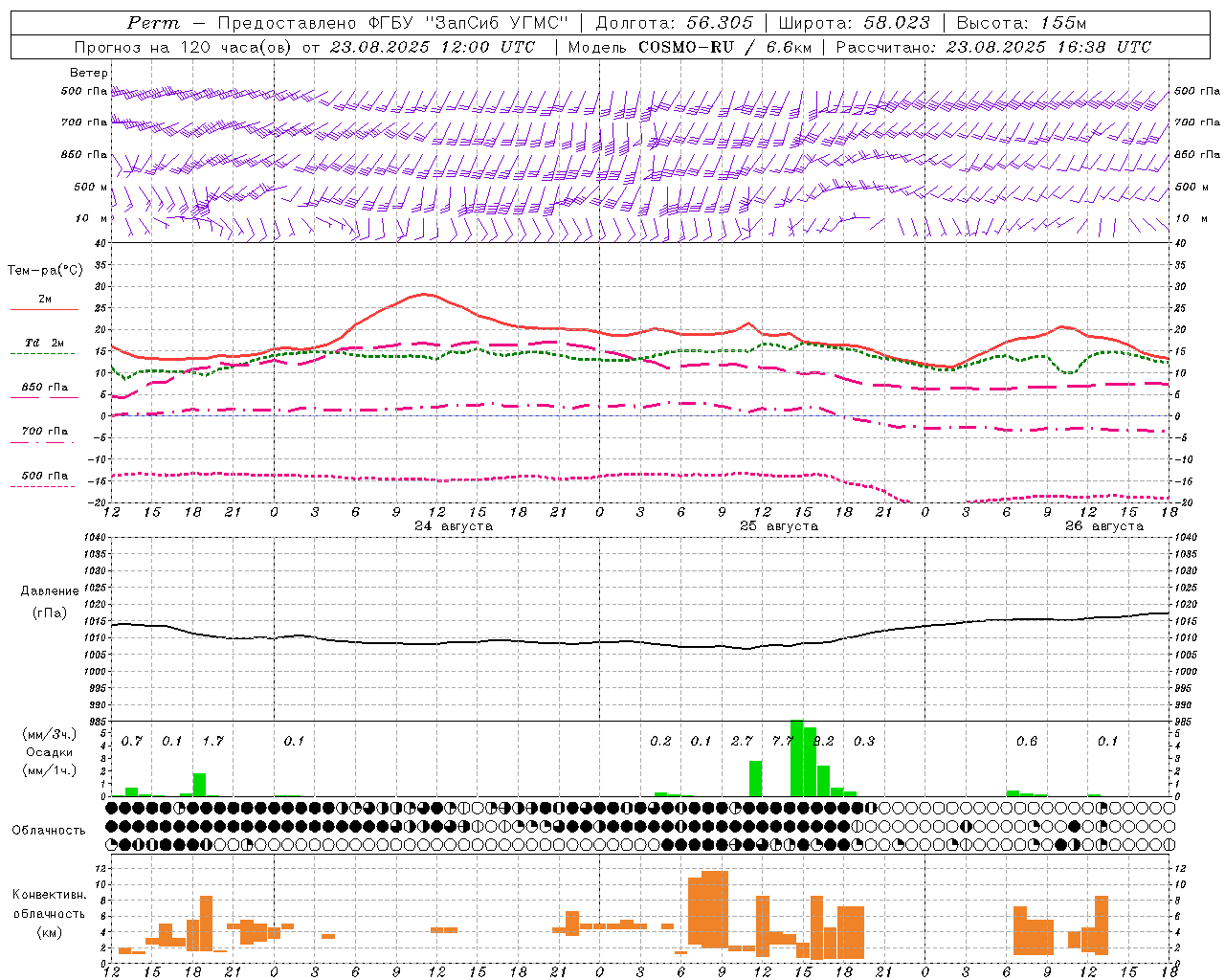The image size is (1225, 980).
Task: Click the "2м" temperature legend label
Action: [x=45, y=300]
